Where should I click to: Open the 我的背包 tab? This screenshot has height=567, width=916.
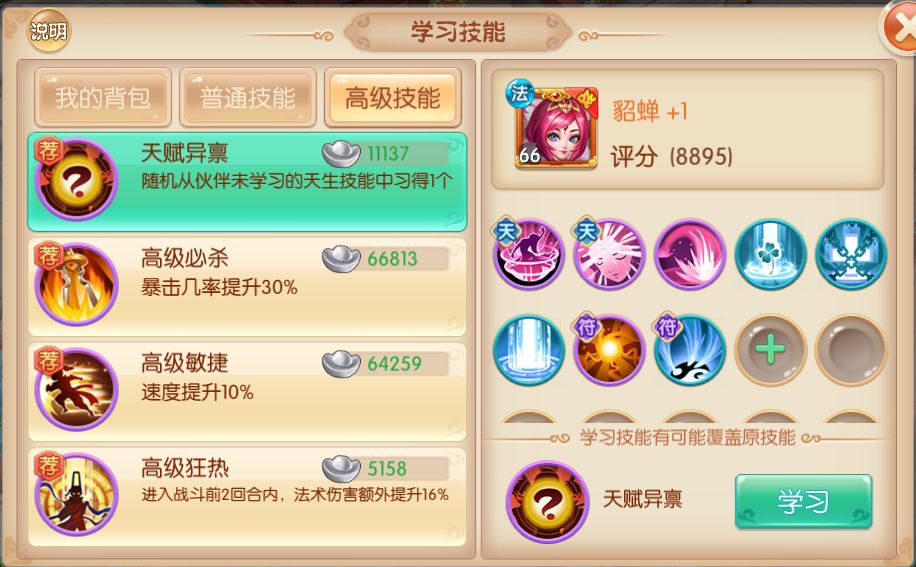(x=103, y=98)
